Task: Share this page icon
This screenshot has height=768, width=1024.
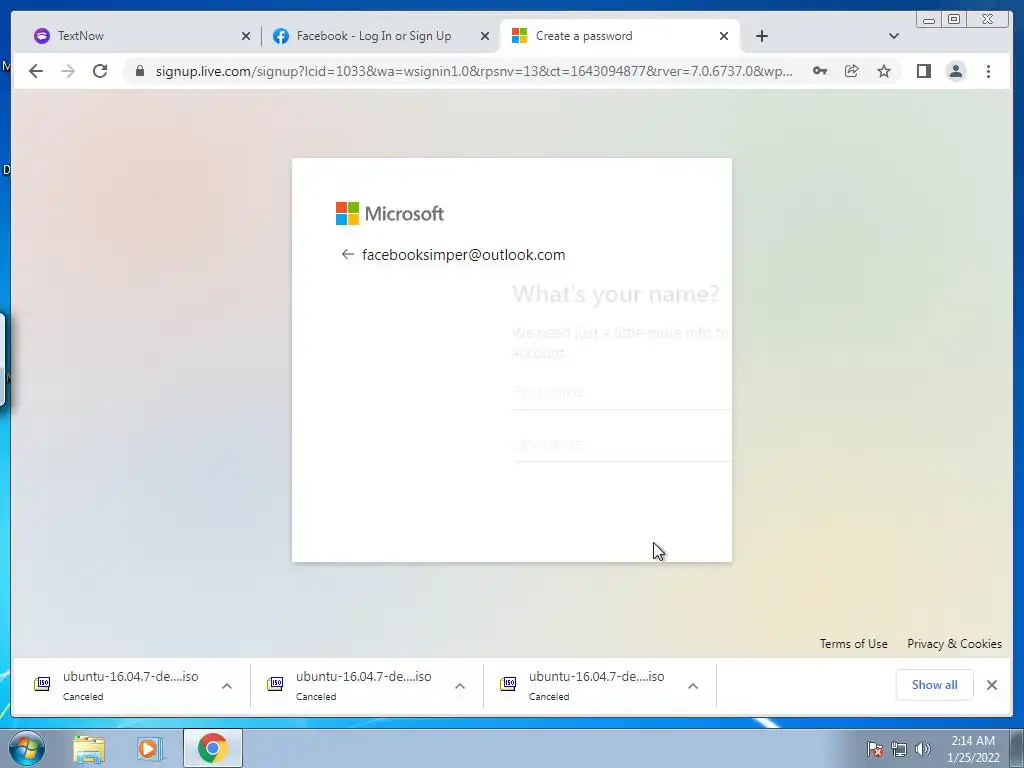Action: pyautogui.click(x=852, y=71)
